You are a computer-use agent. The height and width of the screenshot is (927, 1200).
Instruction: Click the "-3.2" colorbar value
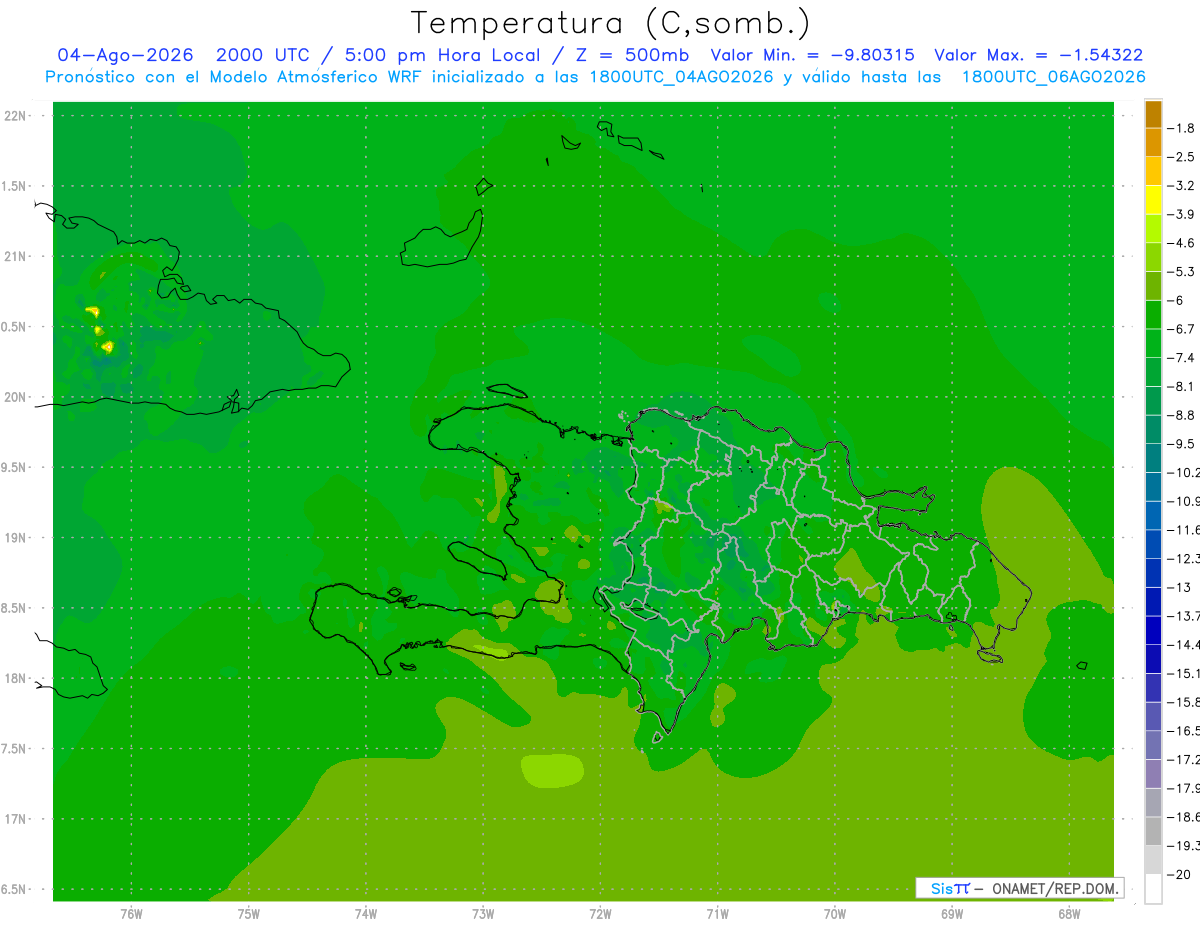pos(1181,186)
